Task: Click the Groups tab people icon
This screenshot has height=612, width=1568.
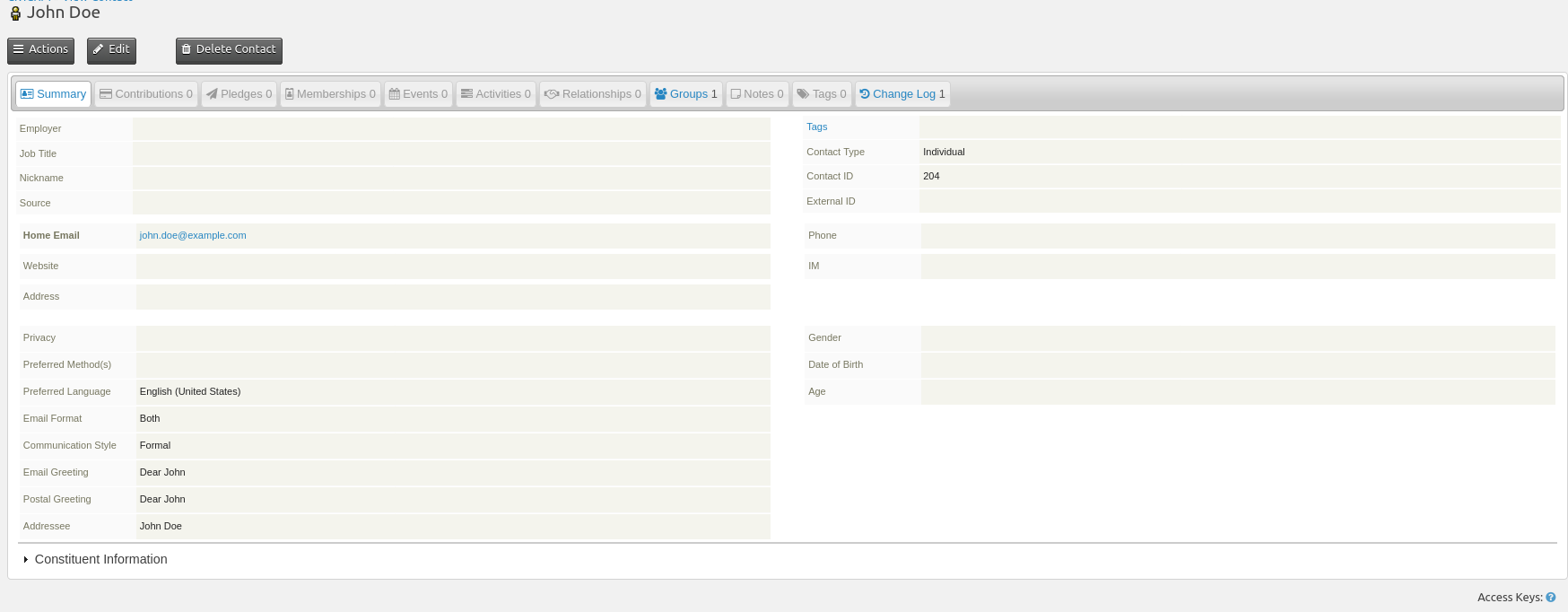Action: coord(660,94)
